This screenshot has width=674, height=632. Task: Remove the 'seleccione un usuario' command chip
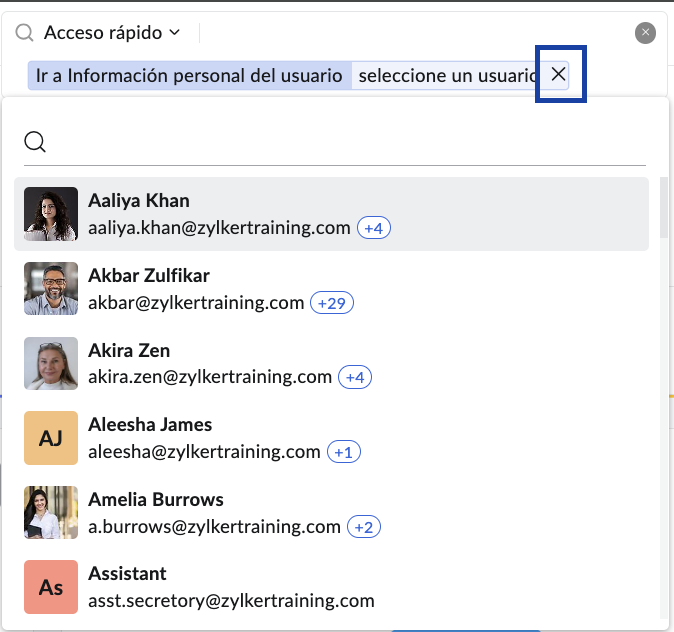(558, 74)
